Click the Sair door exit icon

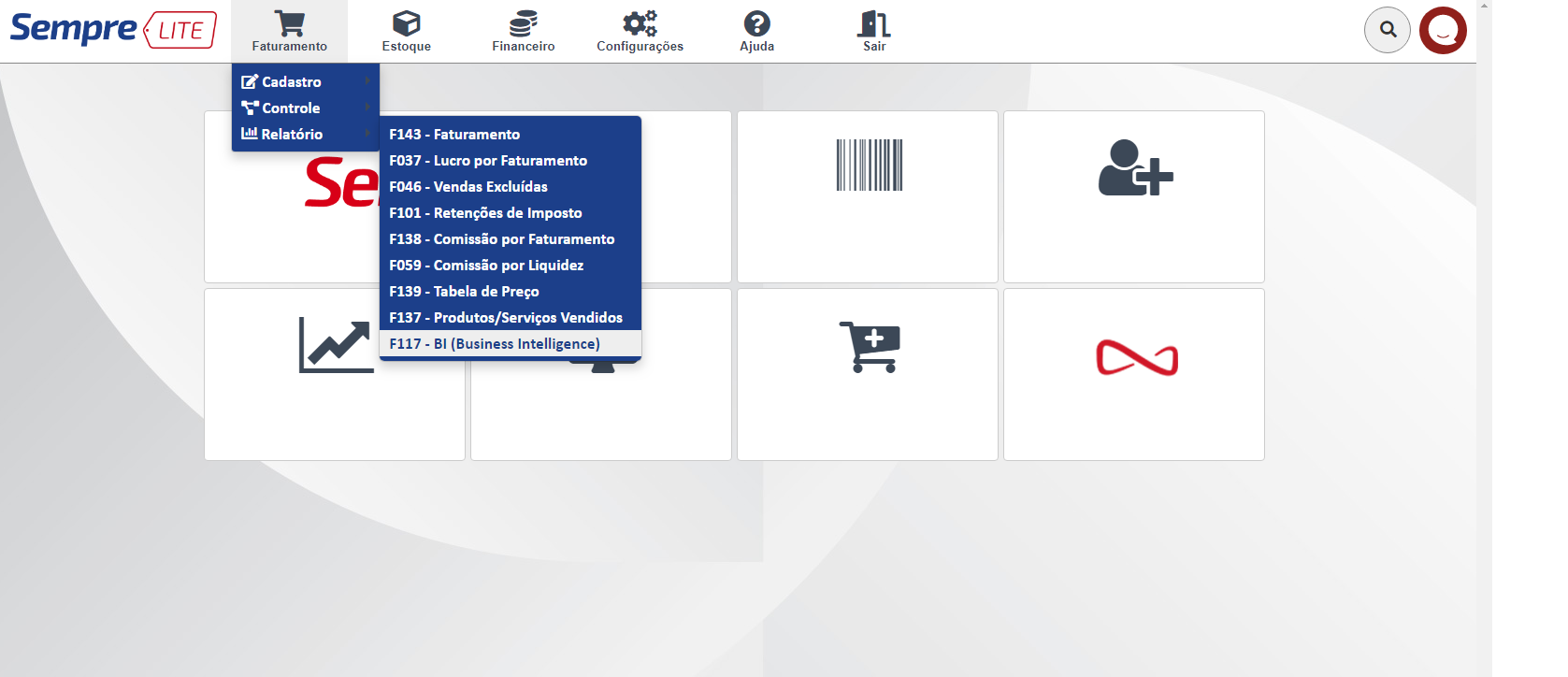874,23
